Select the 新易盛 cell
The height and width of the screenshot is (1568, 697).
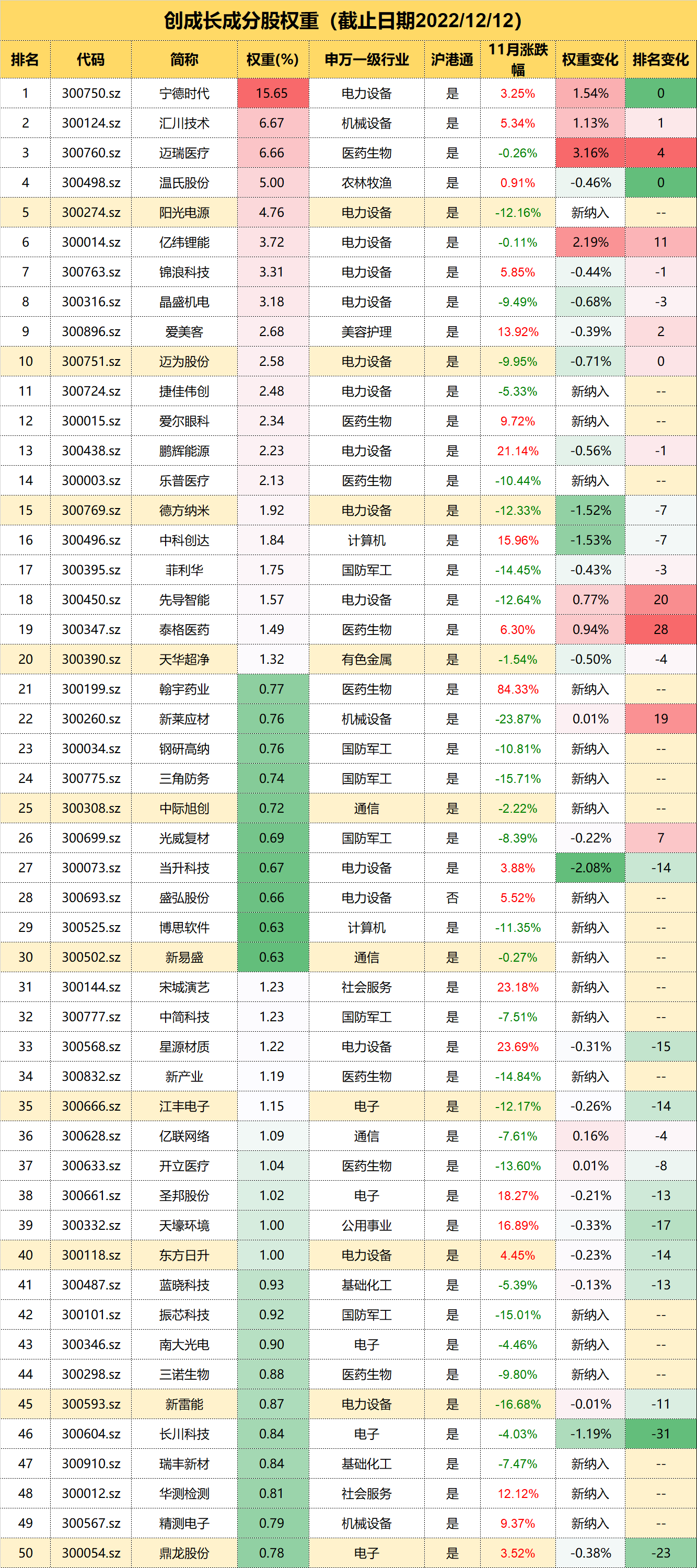(x=184, y=958)
